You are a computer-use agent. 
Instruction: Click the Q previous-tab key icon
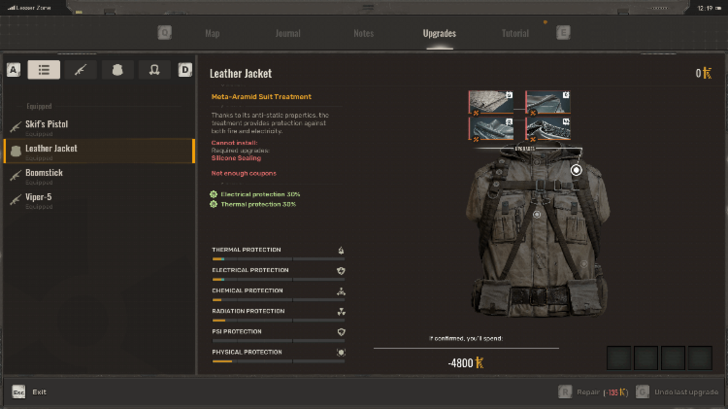pos(164,32)
